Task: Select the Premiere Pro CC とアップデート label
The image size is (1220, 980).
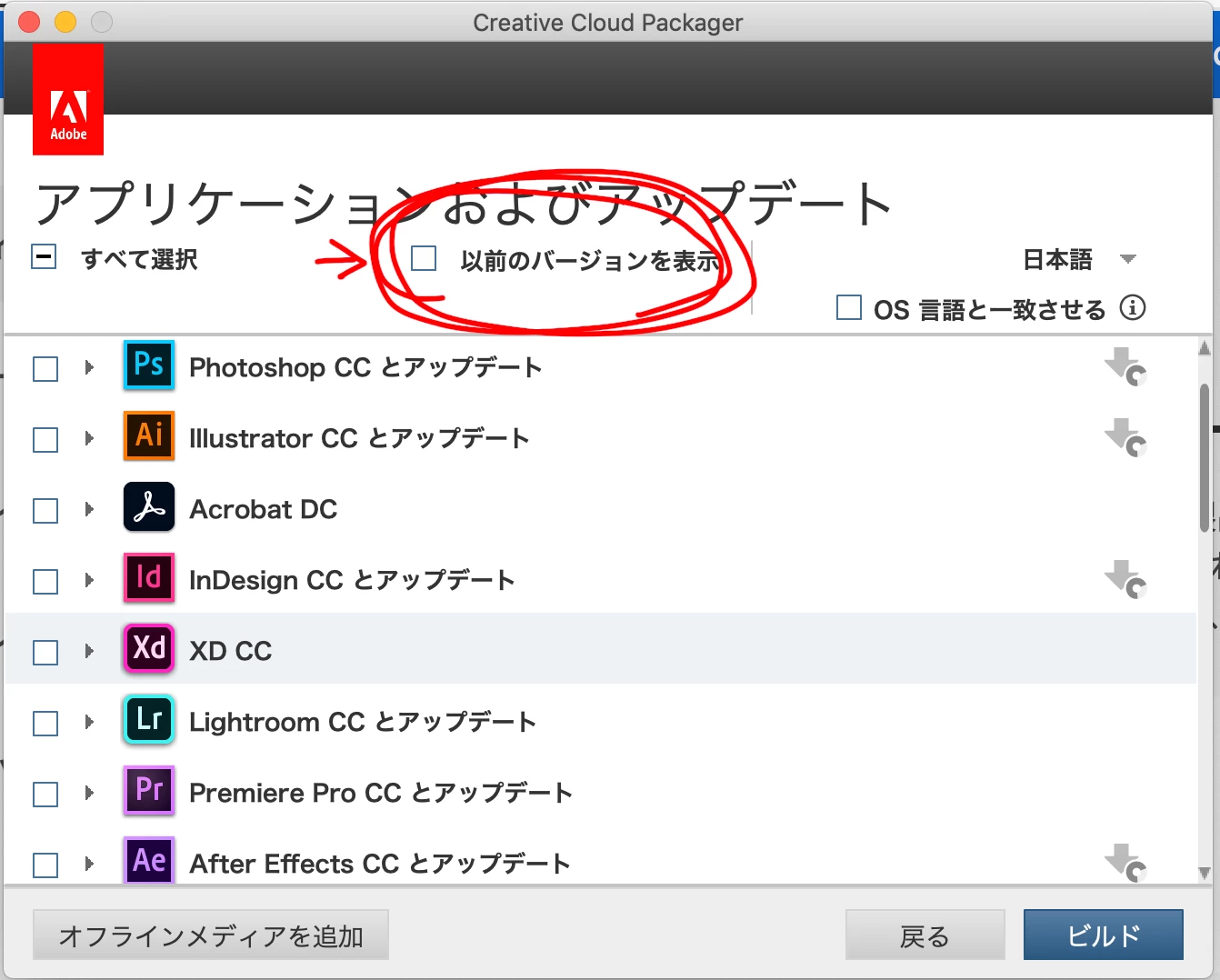Action: click(381, 793)
